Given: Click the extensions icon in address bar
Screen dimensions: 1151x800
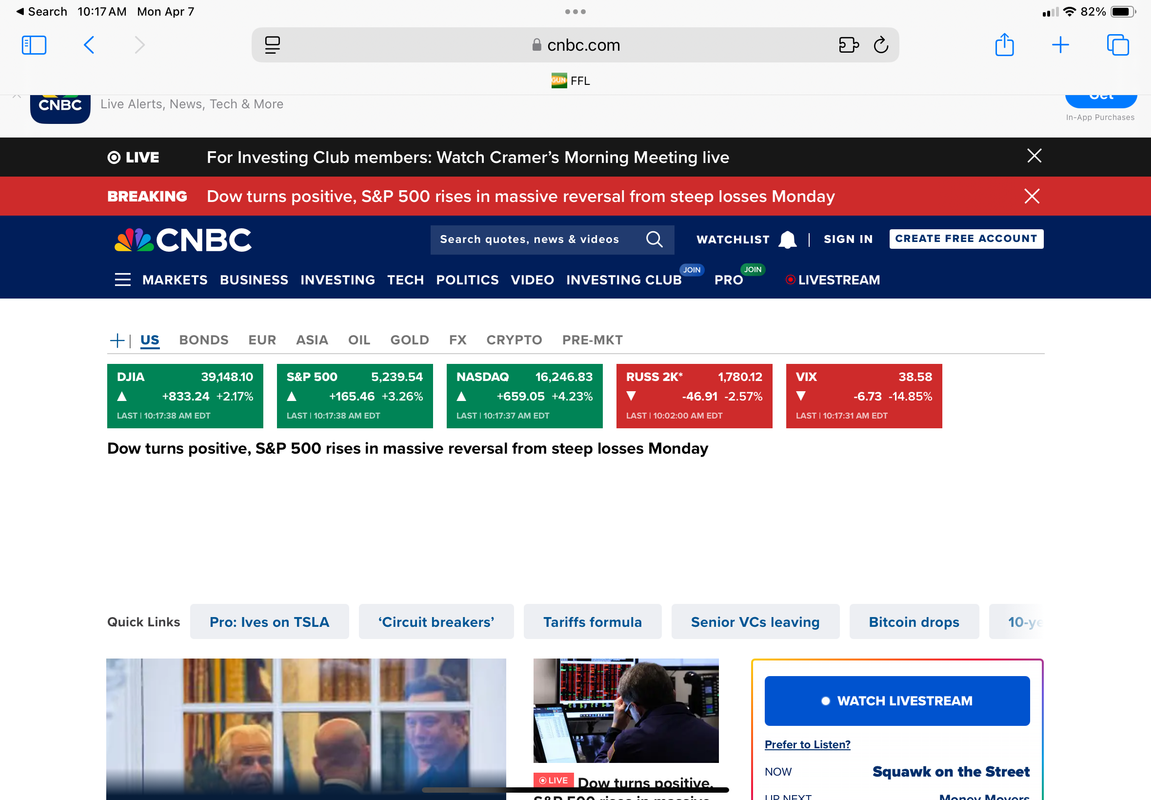Looking at the screenshot, I should tap(849, 46).
